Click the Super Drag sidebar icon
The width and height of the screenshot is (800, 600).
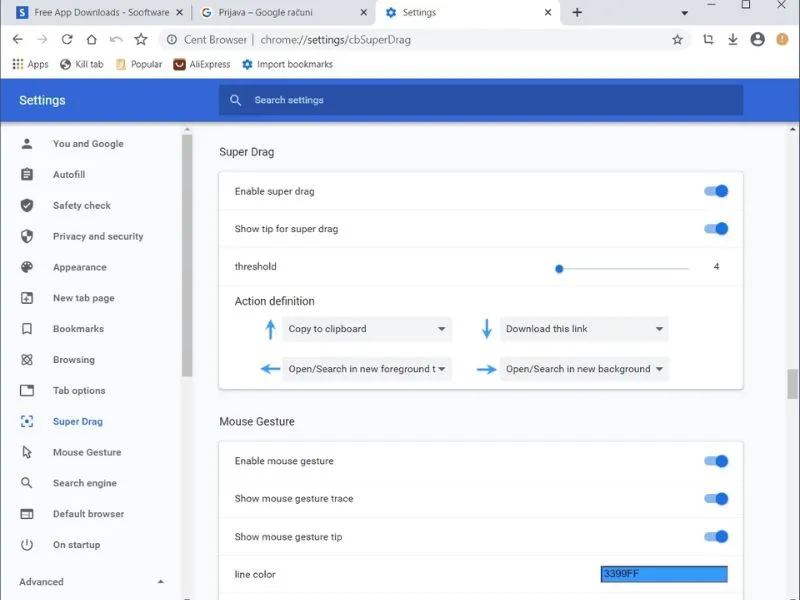[x=27, y=421]
